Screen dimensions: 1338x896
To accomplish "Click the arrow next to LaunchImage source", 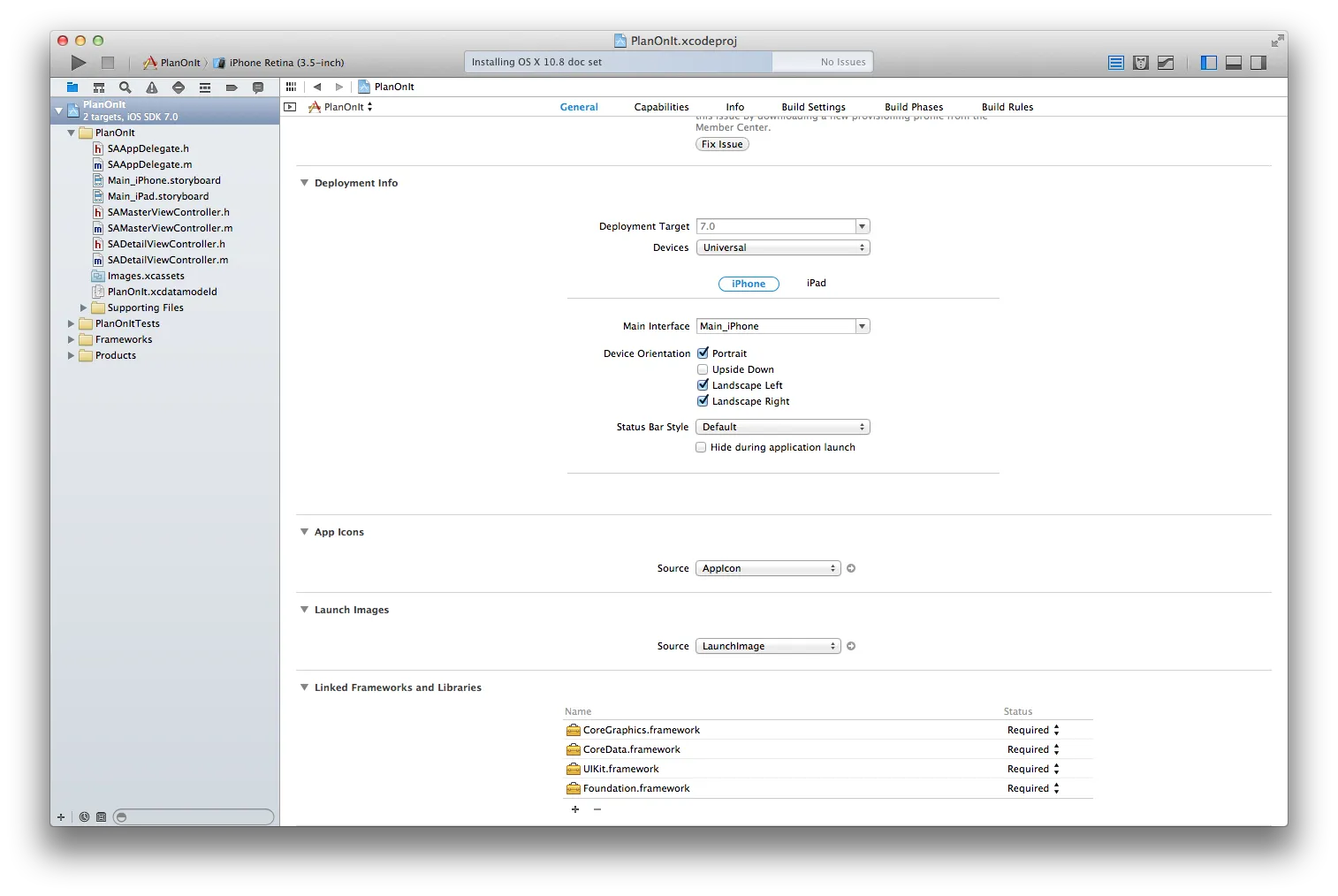I will tap(851, 646).
